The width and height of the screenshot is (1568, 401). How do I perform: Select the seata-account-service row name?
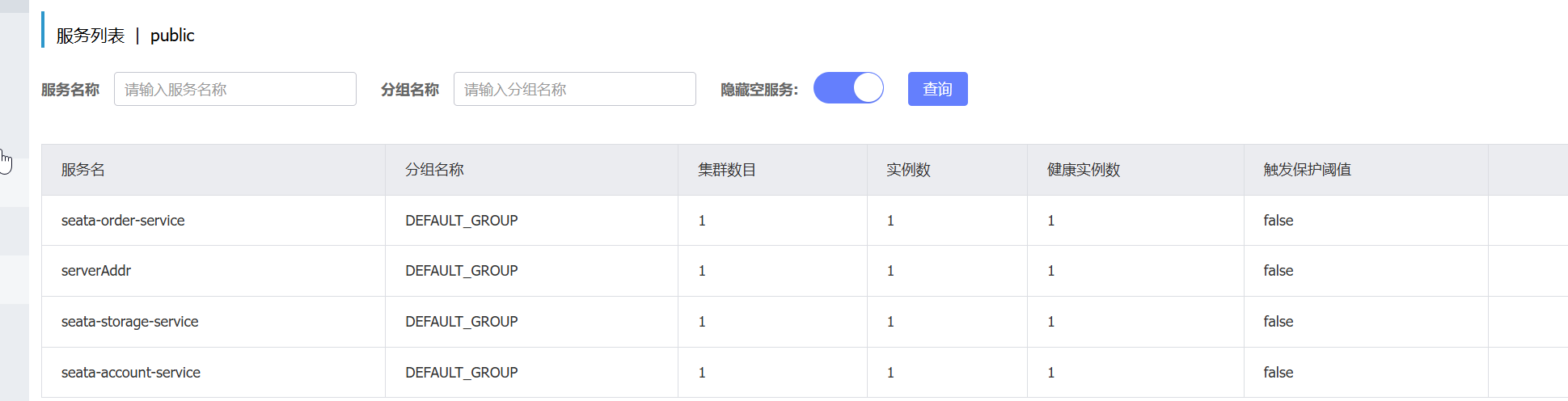point(131,373)
